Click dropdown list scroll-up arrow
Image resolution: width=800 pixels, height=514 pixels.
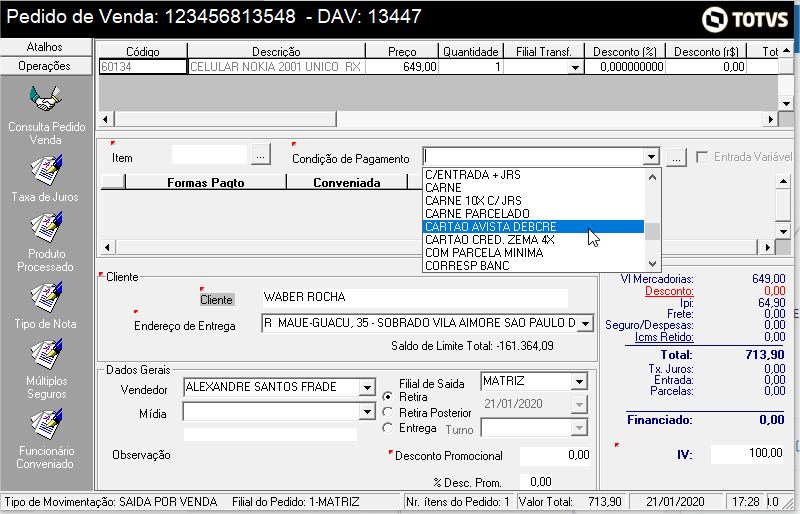[652, 177]
